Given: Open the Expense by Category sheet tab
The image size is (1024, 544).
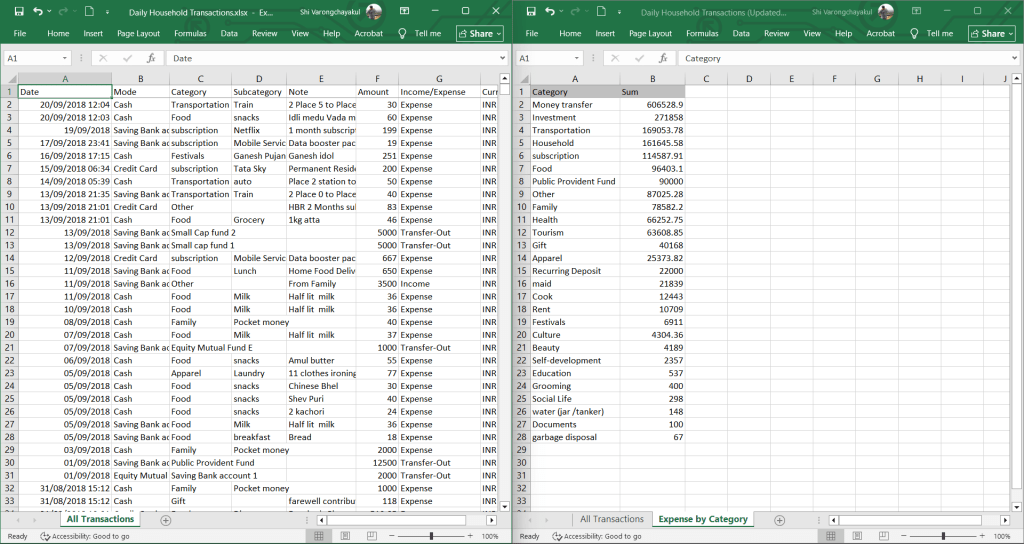Looking at the screenshot, I should 702,519.
